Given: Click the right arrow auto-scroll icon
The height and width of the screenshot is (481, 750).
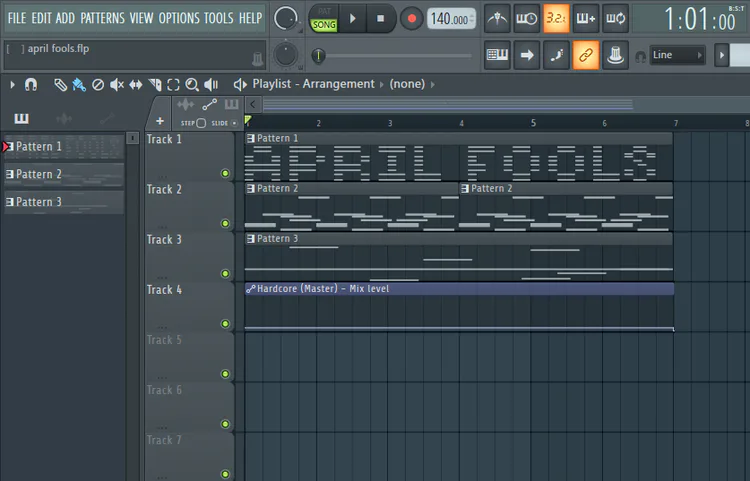Looking at the screenshot, I should point(527,55).
